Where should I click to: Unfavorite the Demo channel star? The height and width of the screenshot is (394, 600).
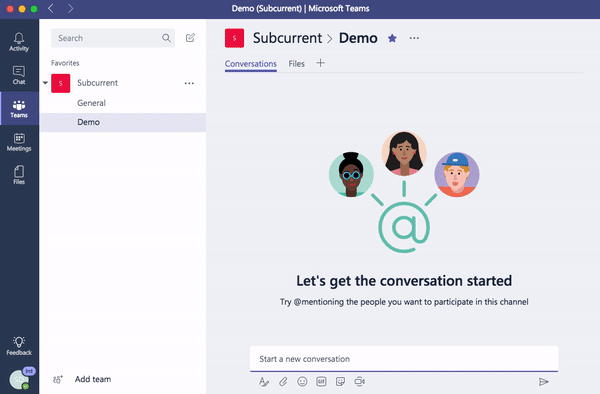392,38
